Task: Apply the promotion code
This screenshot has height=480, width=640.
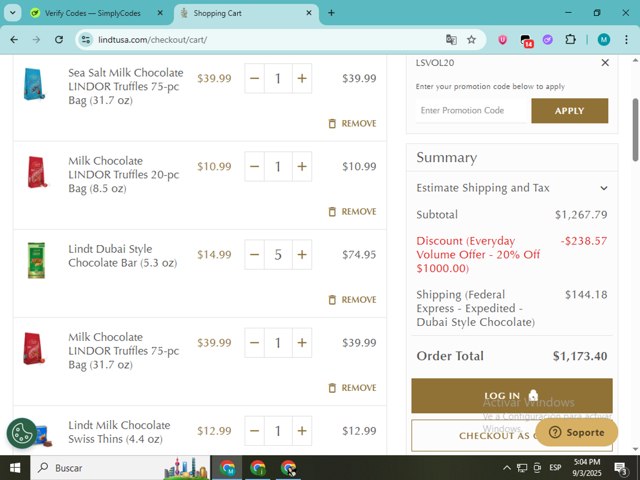Action: pyautogui.click(x=569, y=111)
